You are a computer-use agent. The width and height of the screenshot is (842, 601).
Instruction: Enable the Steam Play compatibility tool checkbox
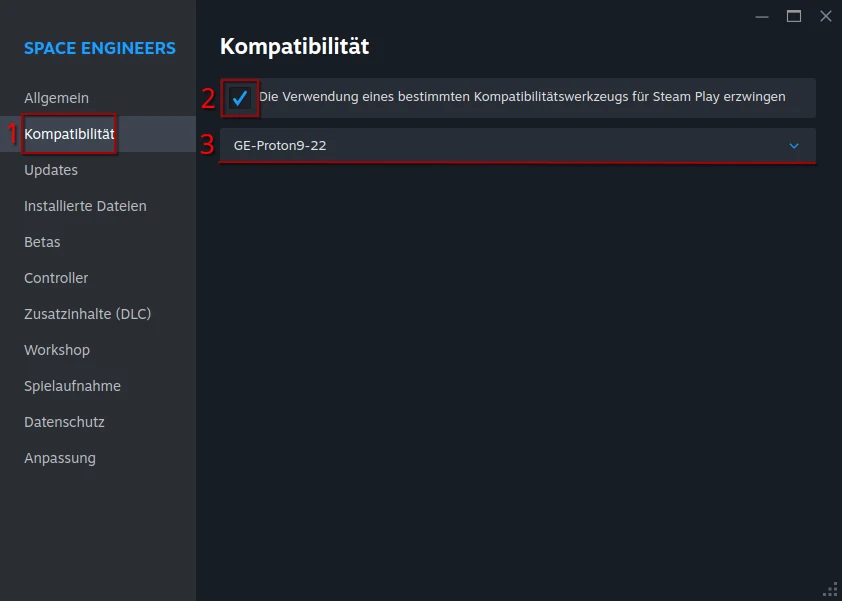[240, 97]
